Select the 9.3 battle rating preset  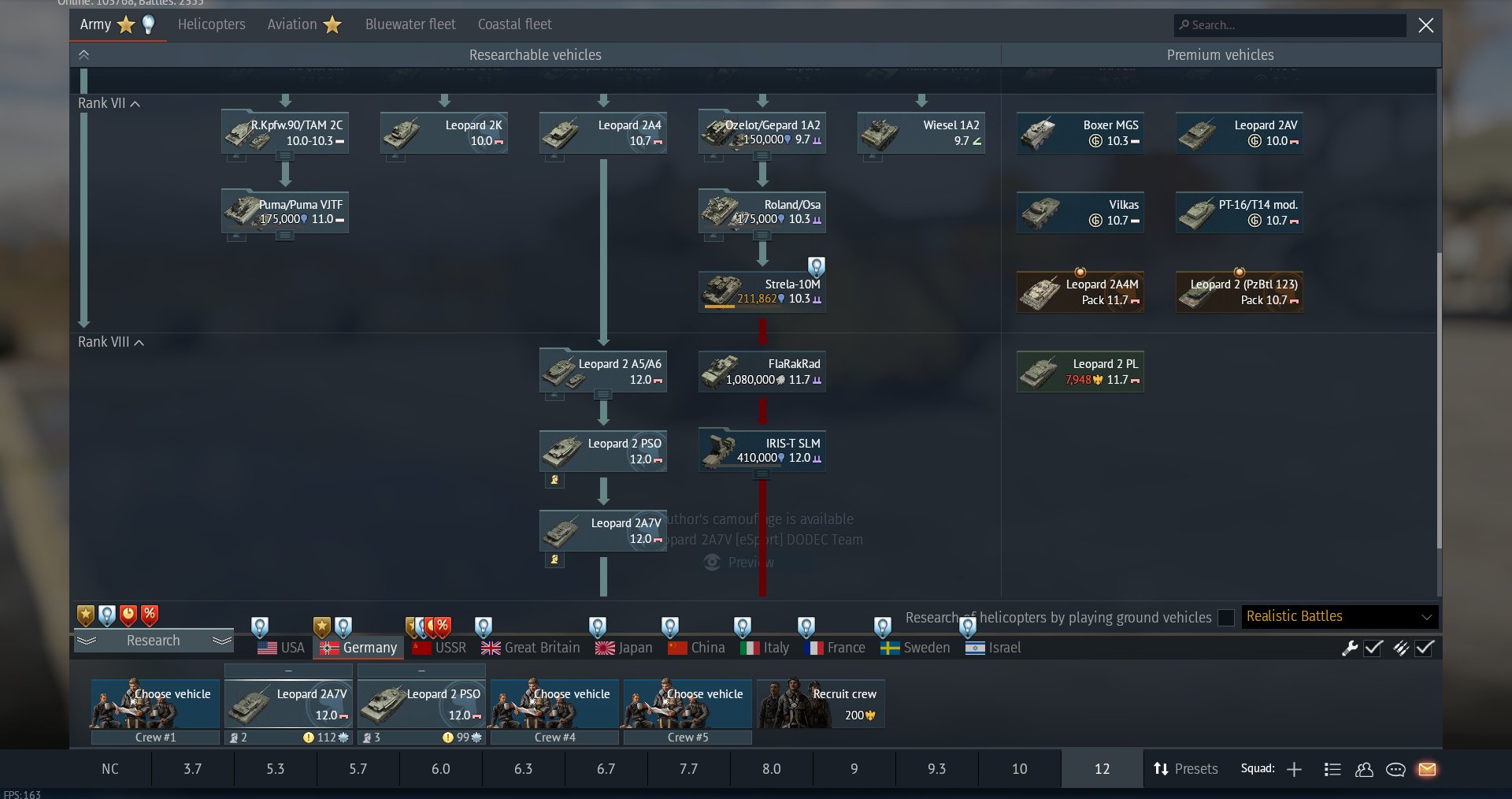click(936, 769)
